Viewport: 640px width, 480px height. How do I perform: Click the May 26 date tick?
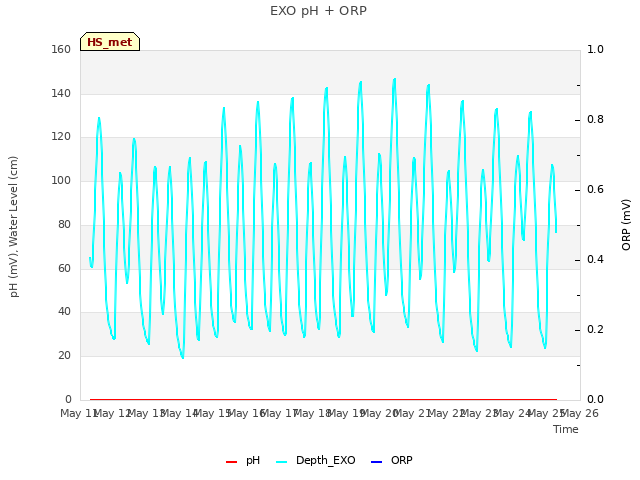tap(580, 413)
